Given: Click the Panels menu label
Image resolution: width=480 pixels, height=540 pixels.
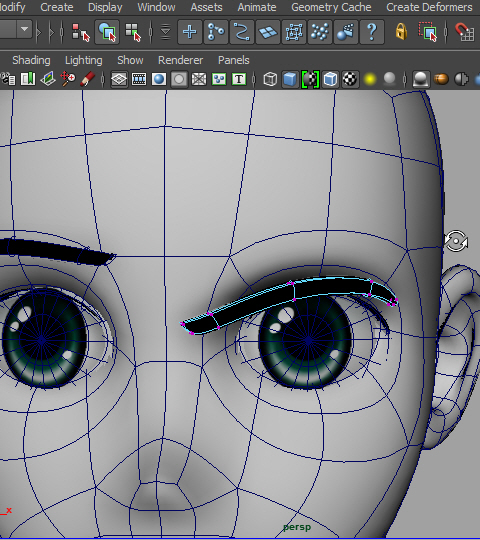Looking at the screenshot, I should pyautogui.click(x=233, y=60).
